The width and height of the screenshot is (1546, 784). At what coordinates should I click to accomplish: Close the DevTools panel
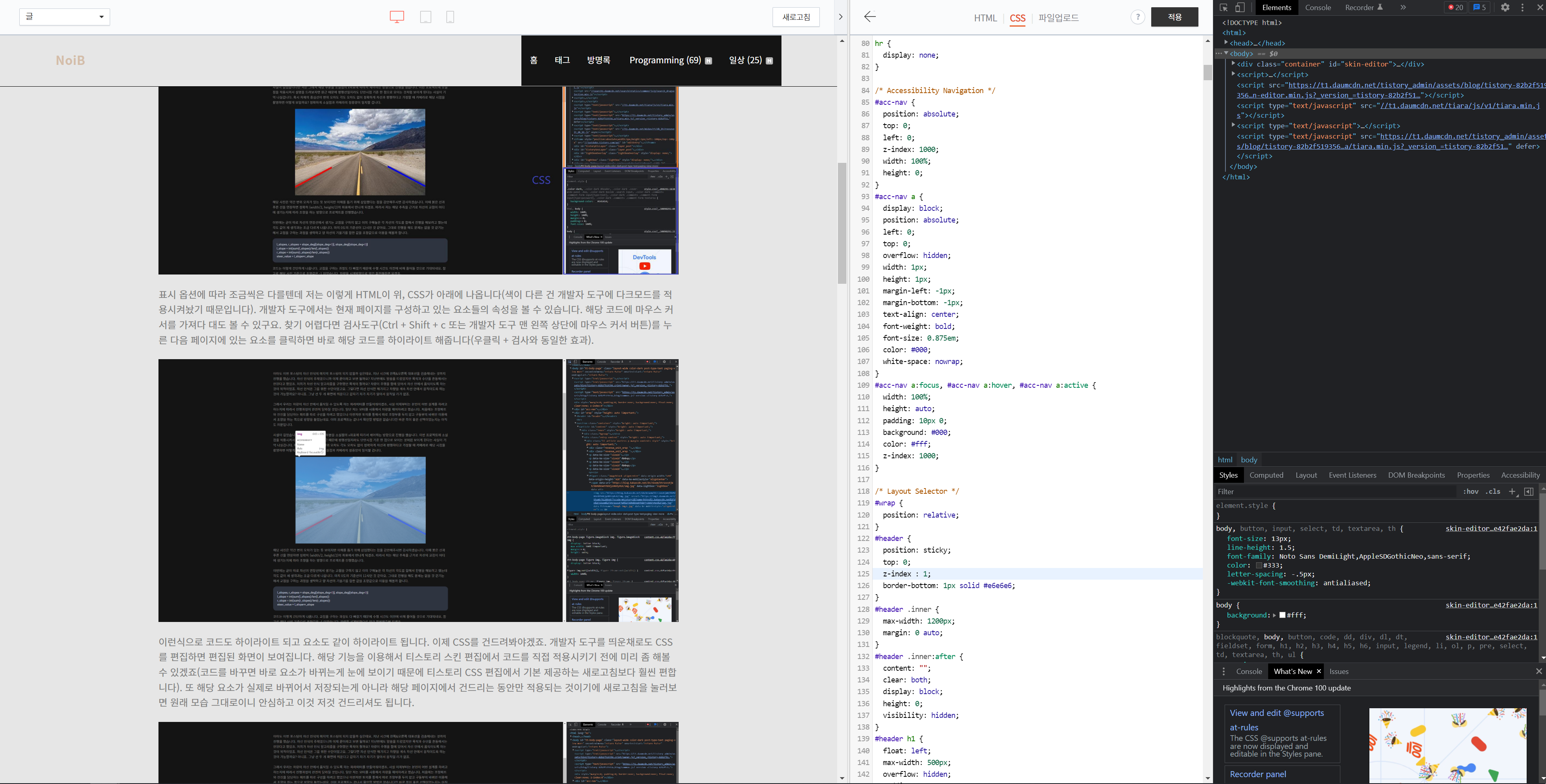click(x=1540, y=7)
